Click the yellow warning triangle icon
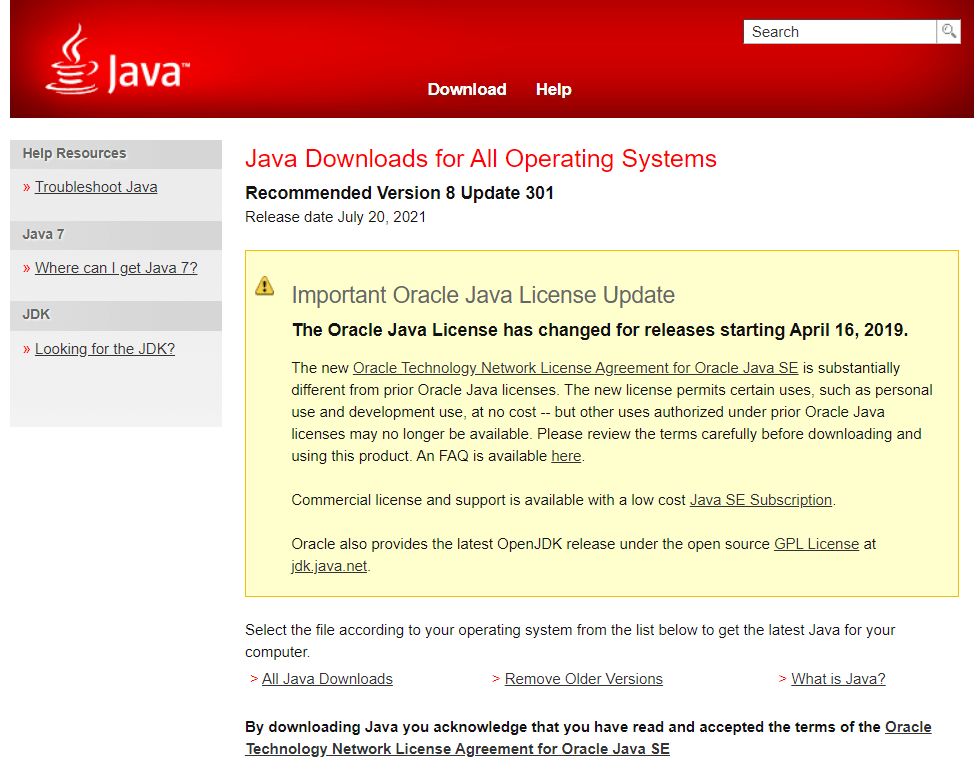 [264, 286]
